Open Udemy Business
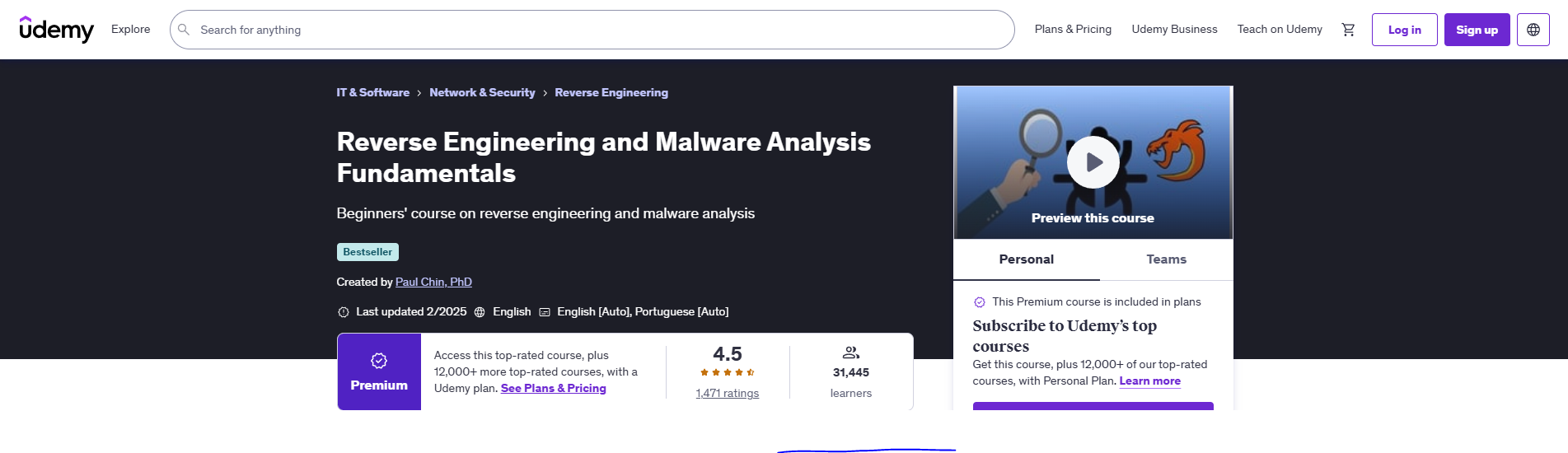This screenshot has height=453, width=1568. tap(1174, 29)
